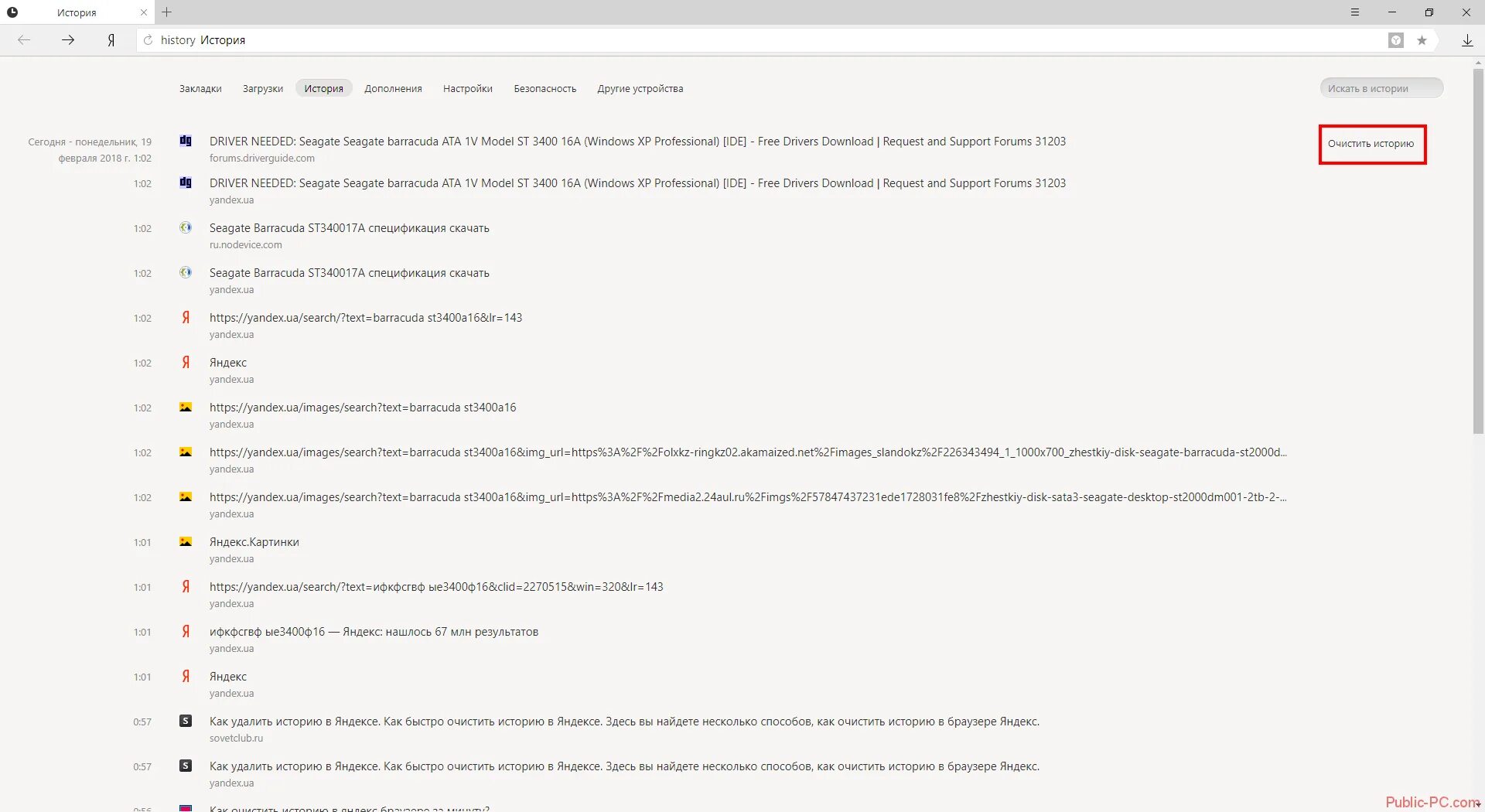Open DRIVER NEEDED entry from yandex.ua
Image resolution: width=1485 pixels, height=812 pixels.
click(x=637, y=183)
